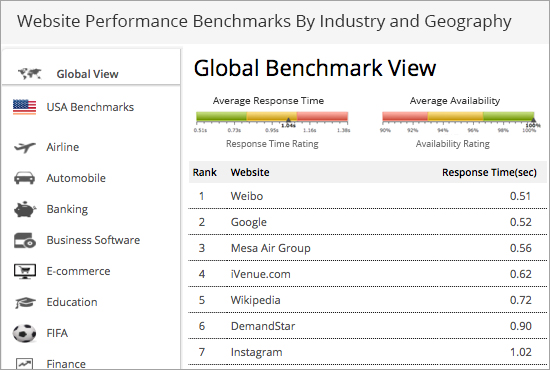Click the 0.90 response time value
Image resolution: width=550 pixels, height=370 pixels.
pos(521,326)
